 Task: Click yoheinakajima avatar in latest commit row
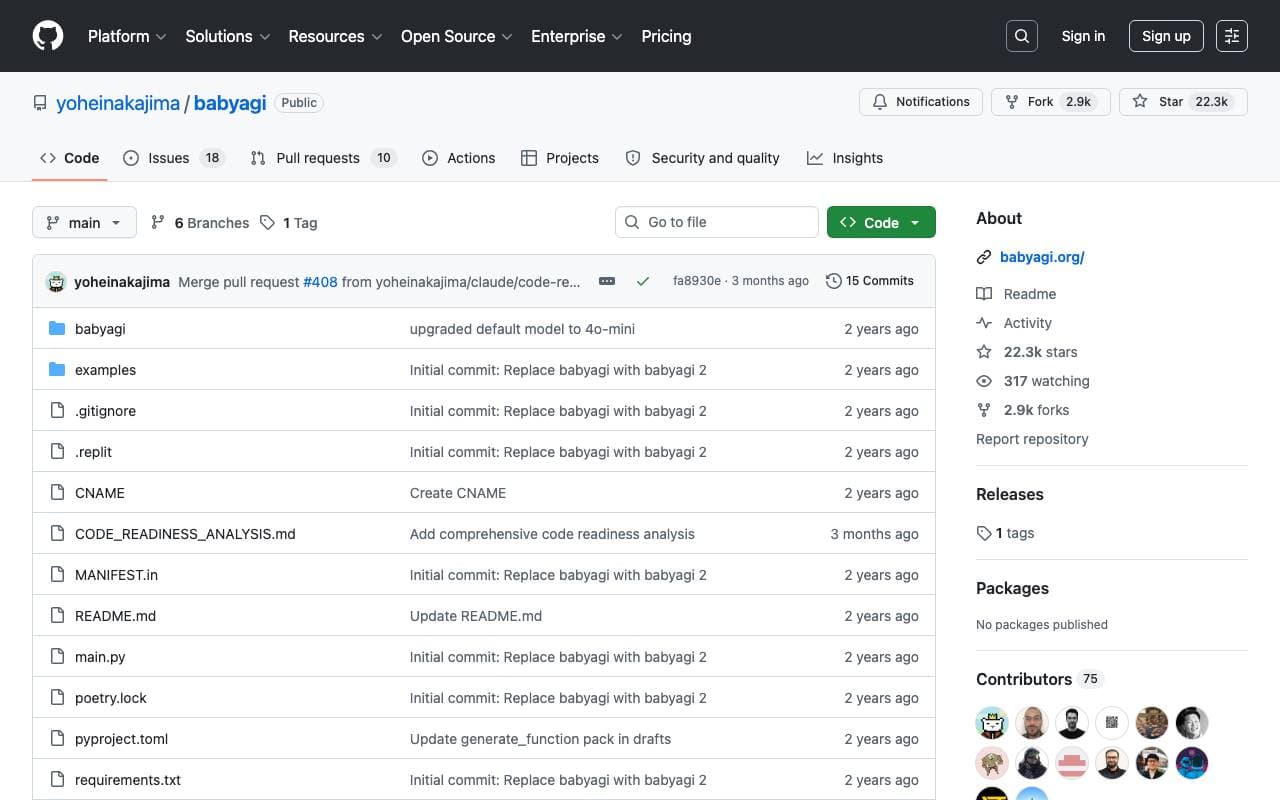[56, 282]
